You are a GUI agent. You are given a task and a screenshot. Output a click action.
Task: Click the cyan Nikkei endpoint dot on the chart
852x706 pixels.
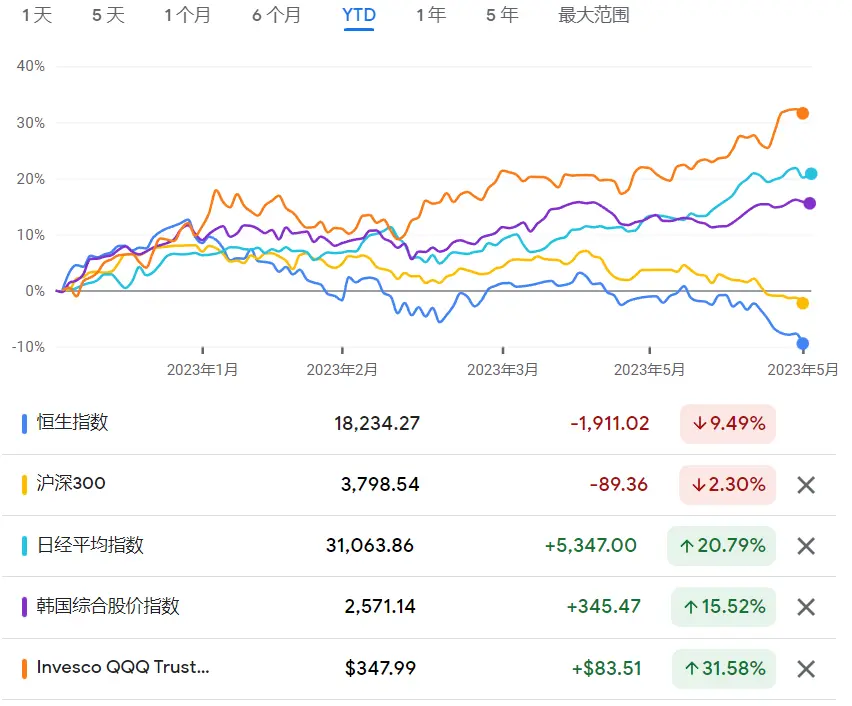click(811, 174)
